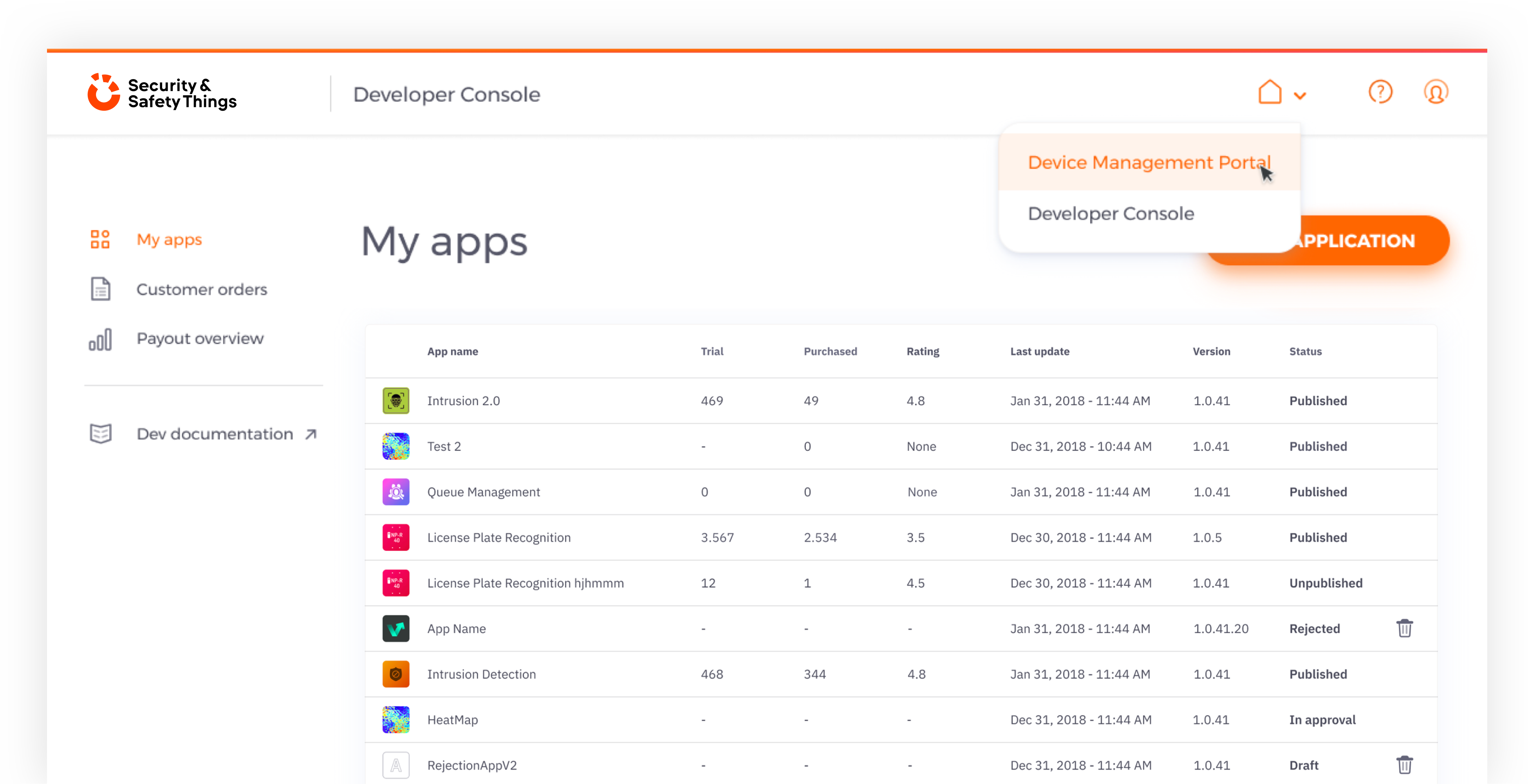This screenshot has height=784, width=1528.
Task: Collapse the portal switcher chevron
Action: click(x=1300, y=96)
